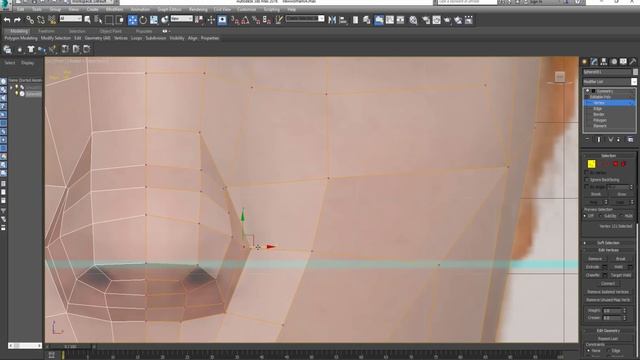Click the object color swatch beside name
The image size is (640, 360).
(x=636, y=72)
